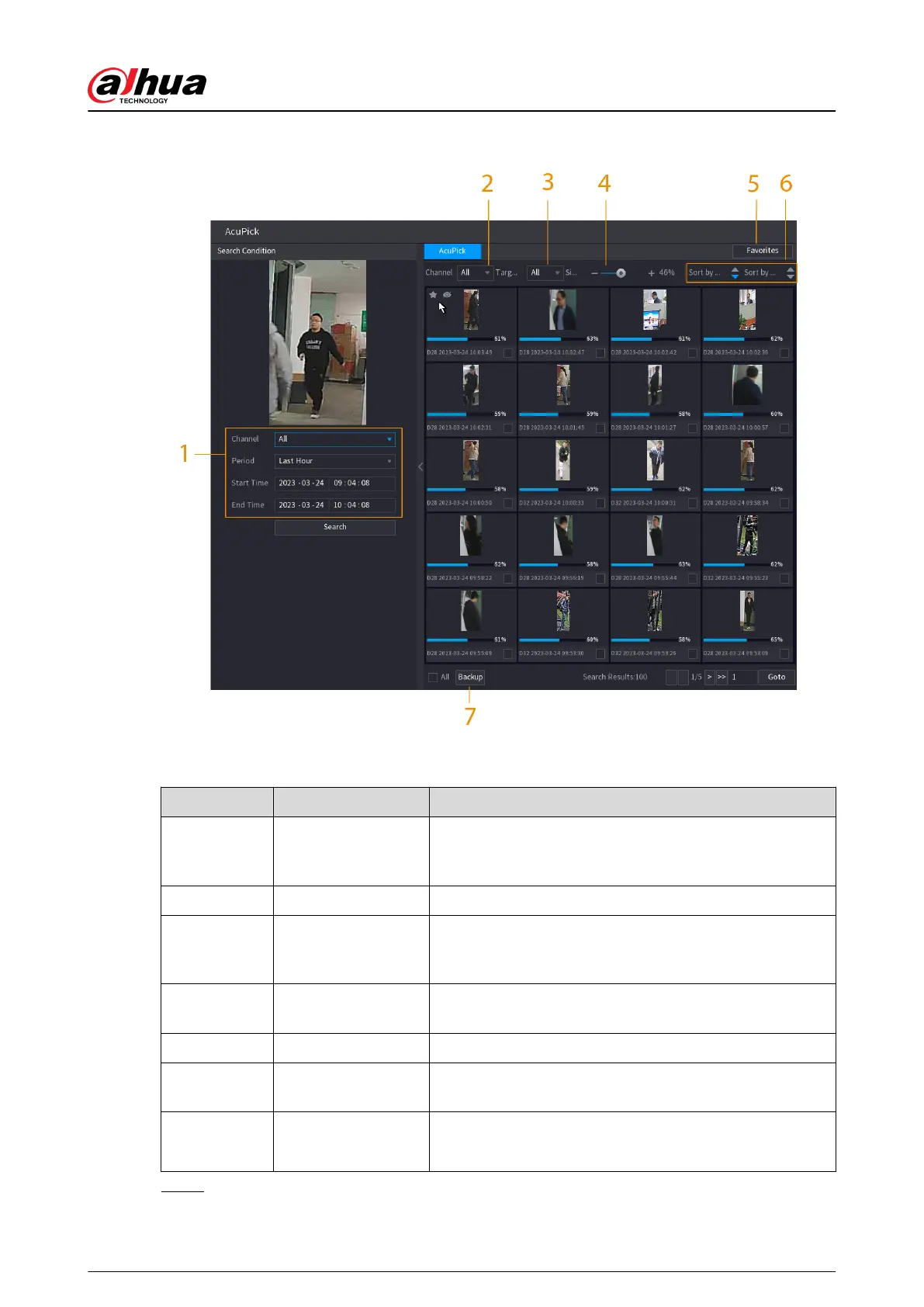Click the eye icon on first result
924x1307 pixels.
(x=447, y=295)
